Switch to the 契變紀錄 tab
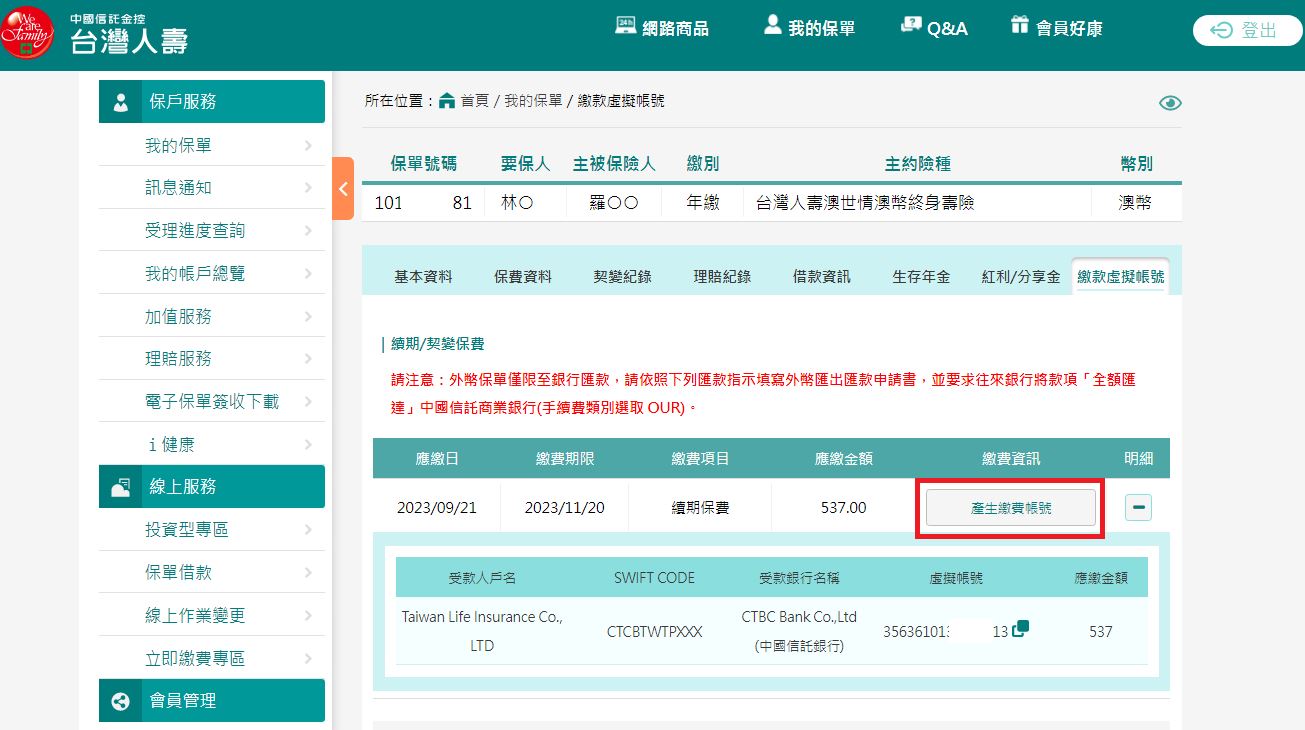1305x730 pixels. tap(622, 277)
